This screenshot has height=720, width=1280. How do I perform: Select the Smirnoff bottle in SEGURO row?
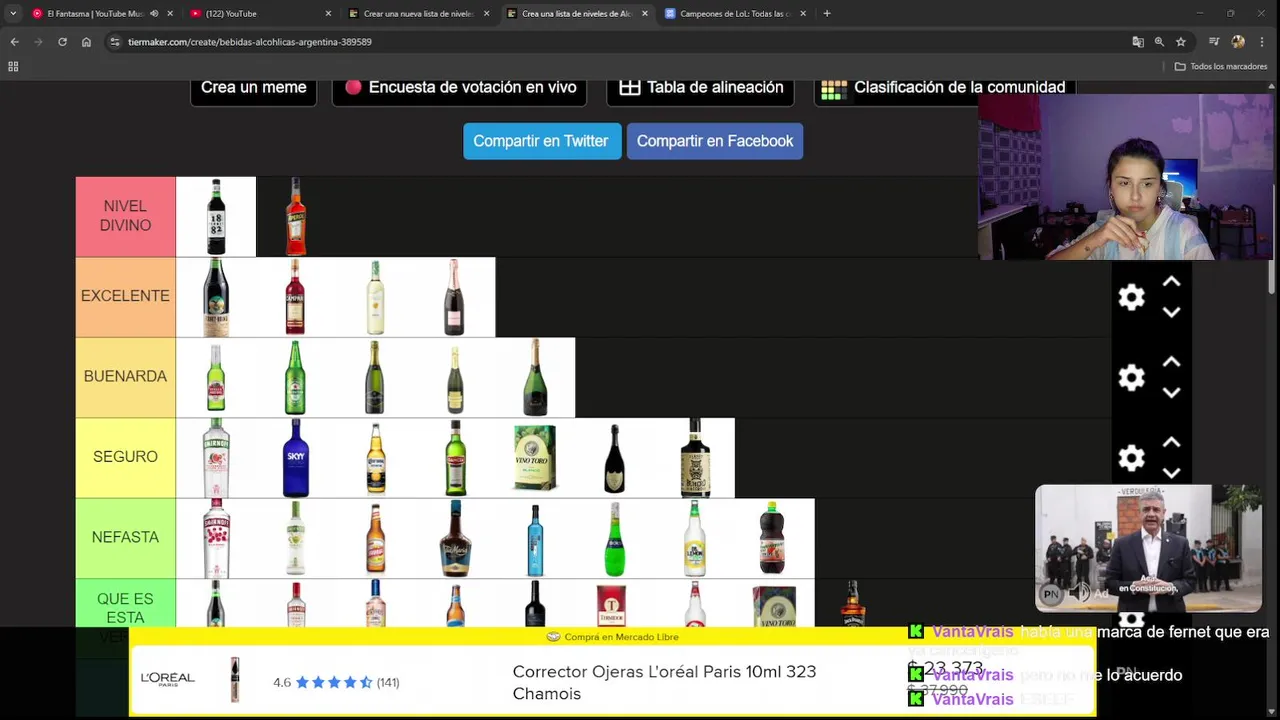[216, 457]
